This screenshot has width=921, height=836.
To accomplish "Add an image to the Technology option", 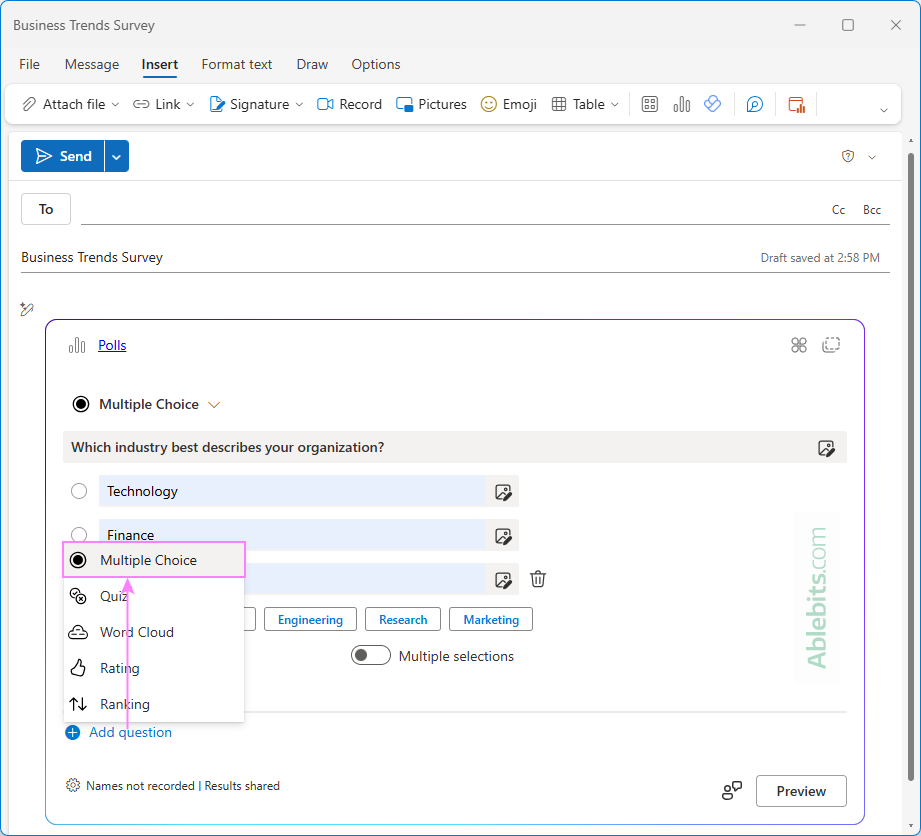I will click(503, 491).
